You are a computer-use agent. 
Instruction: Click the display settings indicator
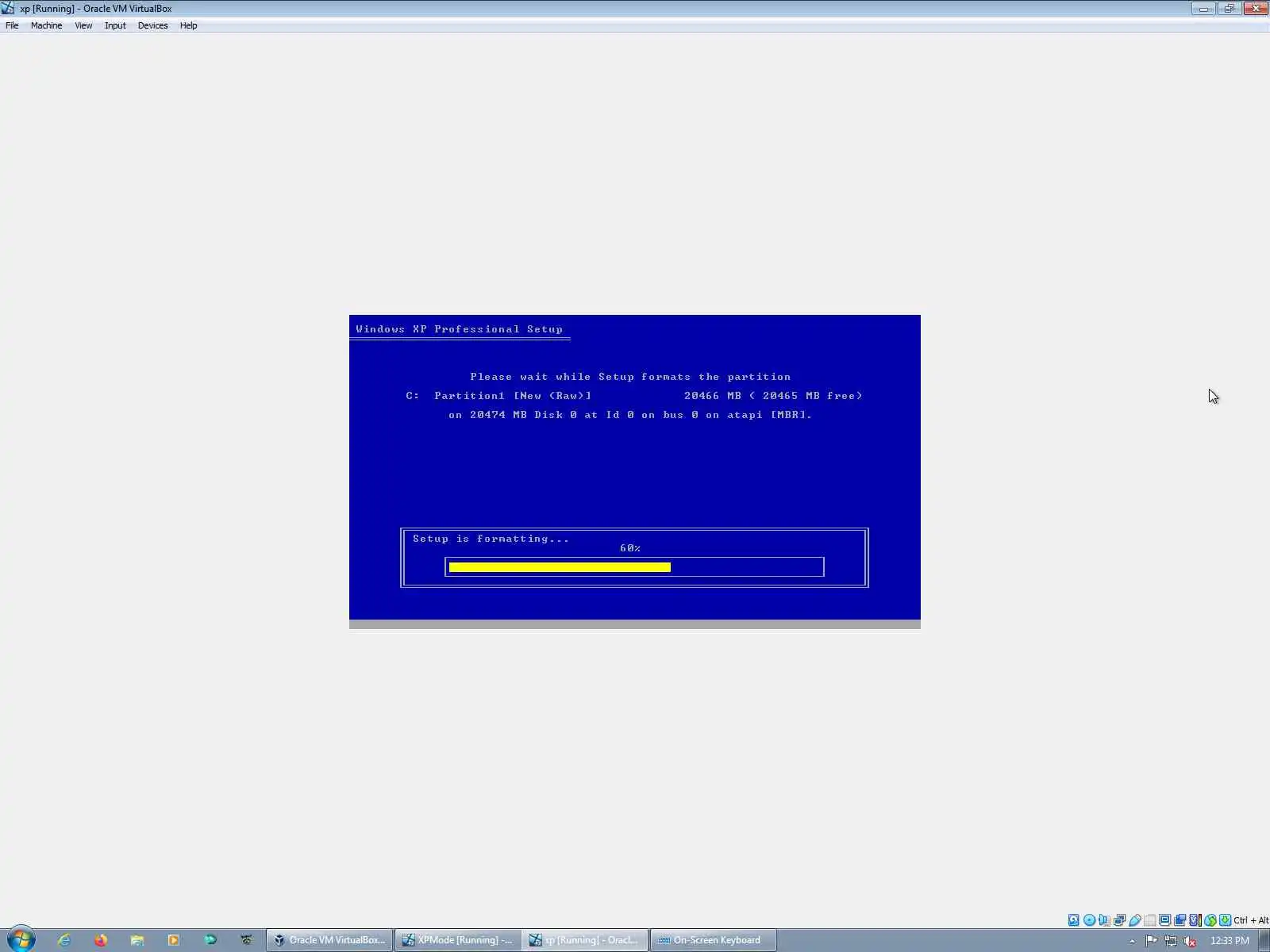click(1164, 920)
